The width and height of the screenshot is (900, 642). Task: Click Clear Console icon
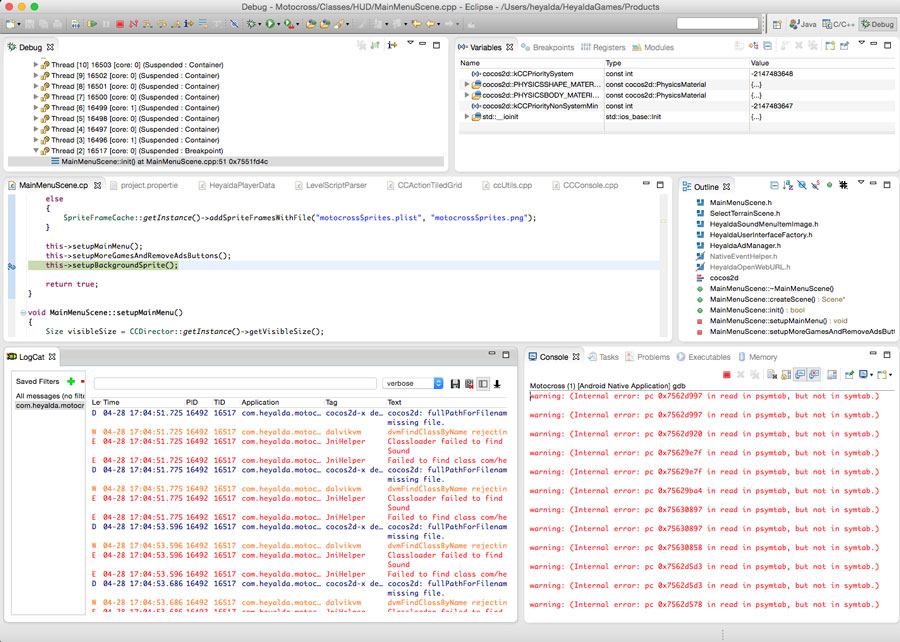coord(772,375)
